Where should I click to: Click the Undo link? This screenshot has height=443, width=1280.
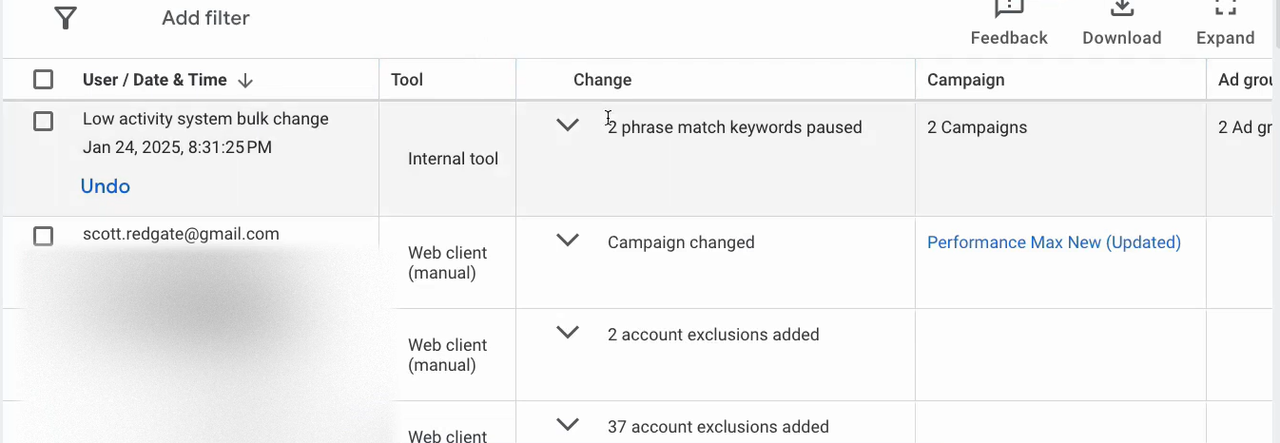coord(105,186)
